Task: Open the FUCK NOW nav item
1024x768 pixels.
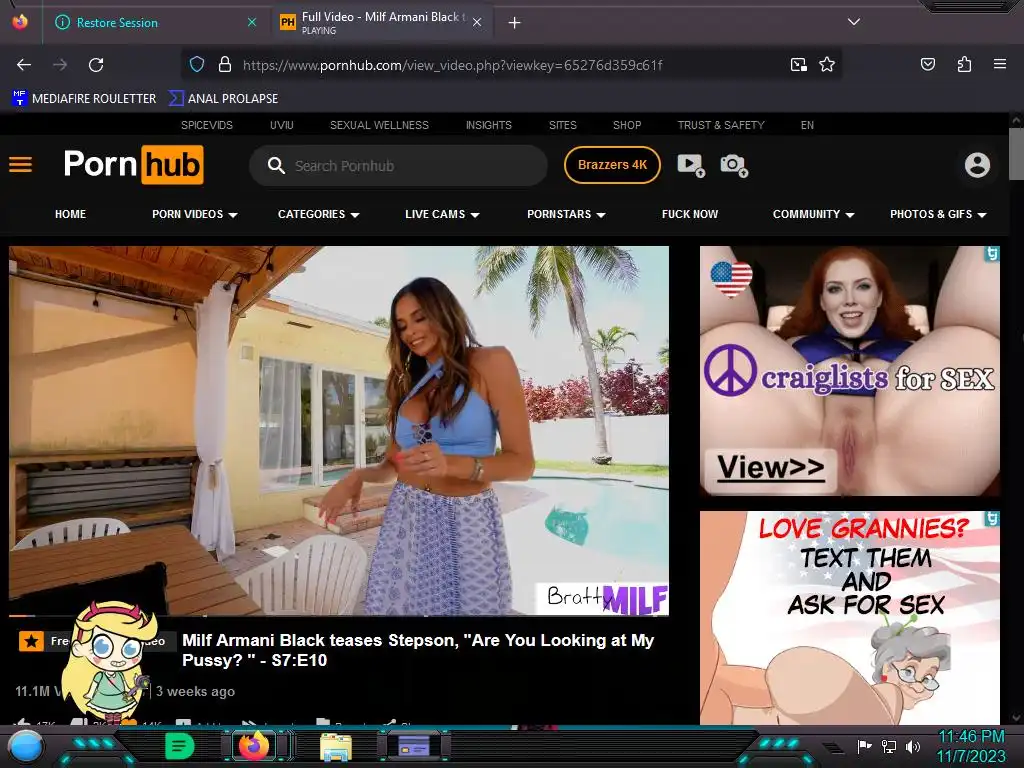Action: point(690,214)
